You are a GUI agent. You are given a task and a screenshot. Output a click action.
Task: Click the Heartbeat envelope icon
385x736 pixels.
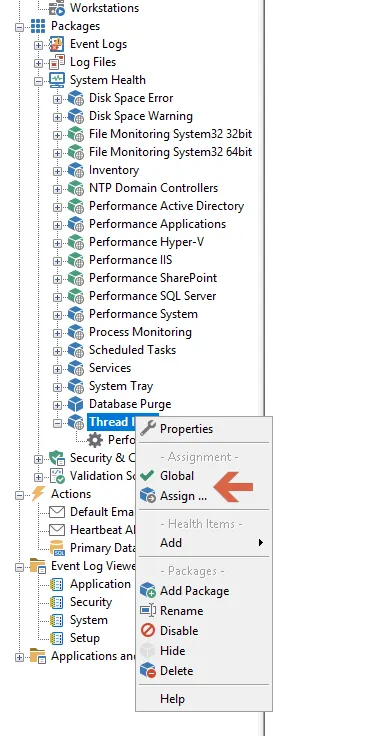[x=57, y=530]
